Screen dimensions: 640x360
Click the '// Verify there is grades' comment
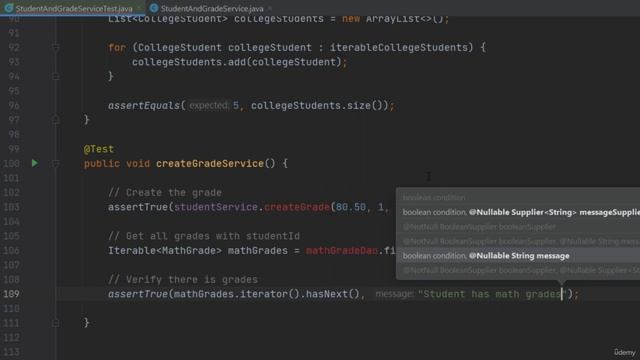coord(183,280)
